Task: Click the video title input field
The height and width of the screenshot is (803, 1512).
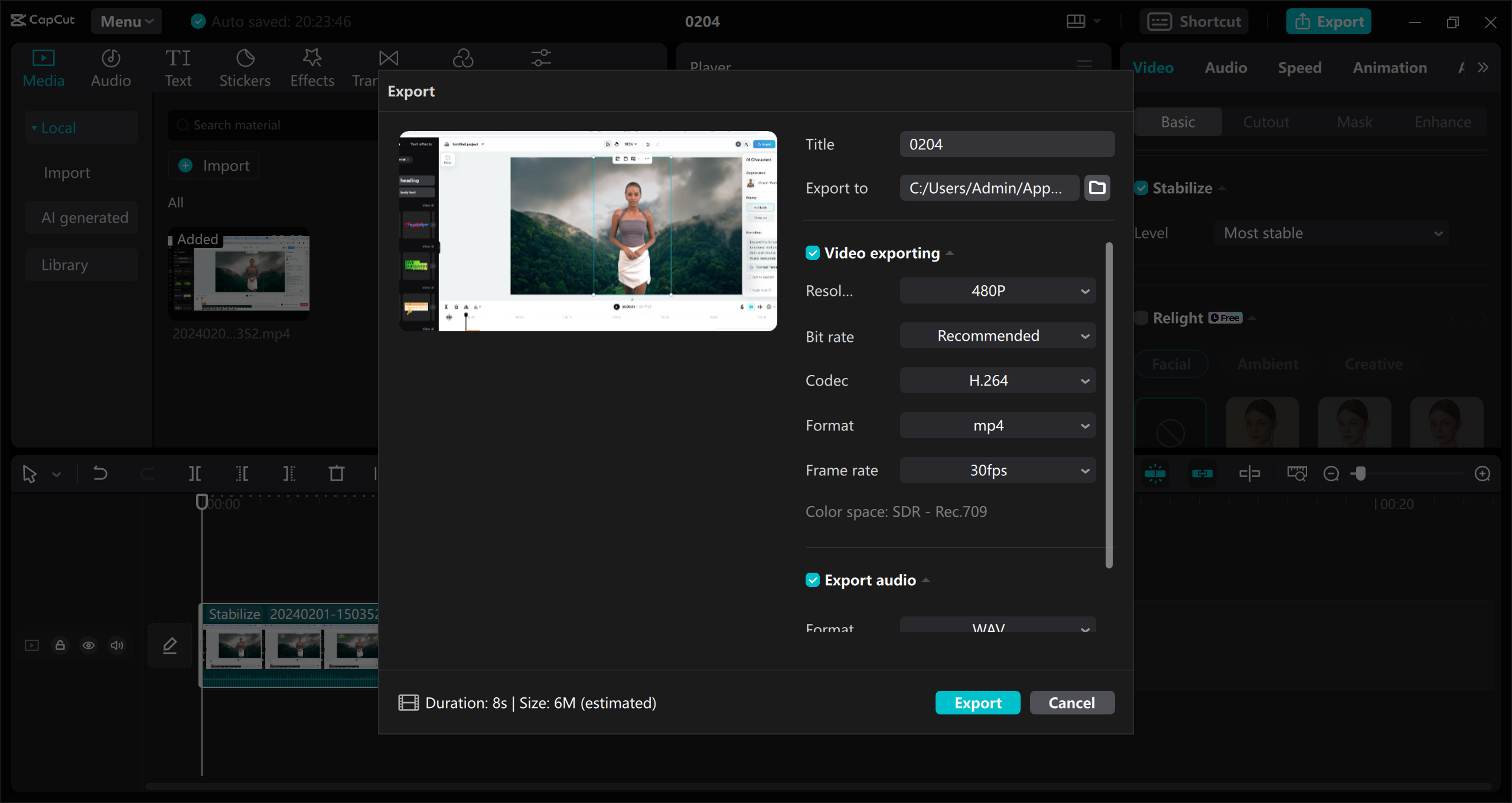Action: pyautogui.click(x=1007, y=144)
